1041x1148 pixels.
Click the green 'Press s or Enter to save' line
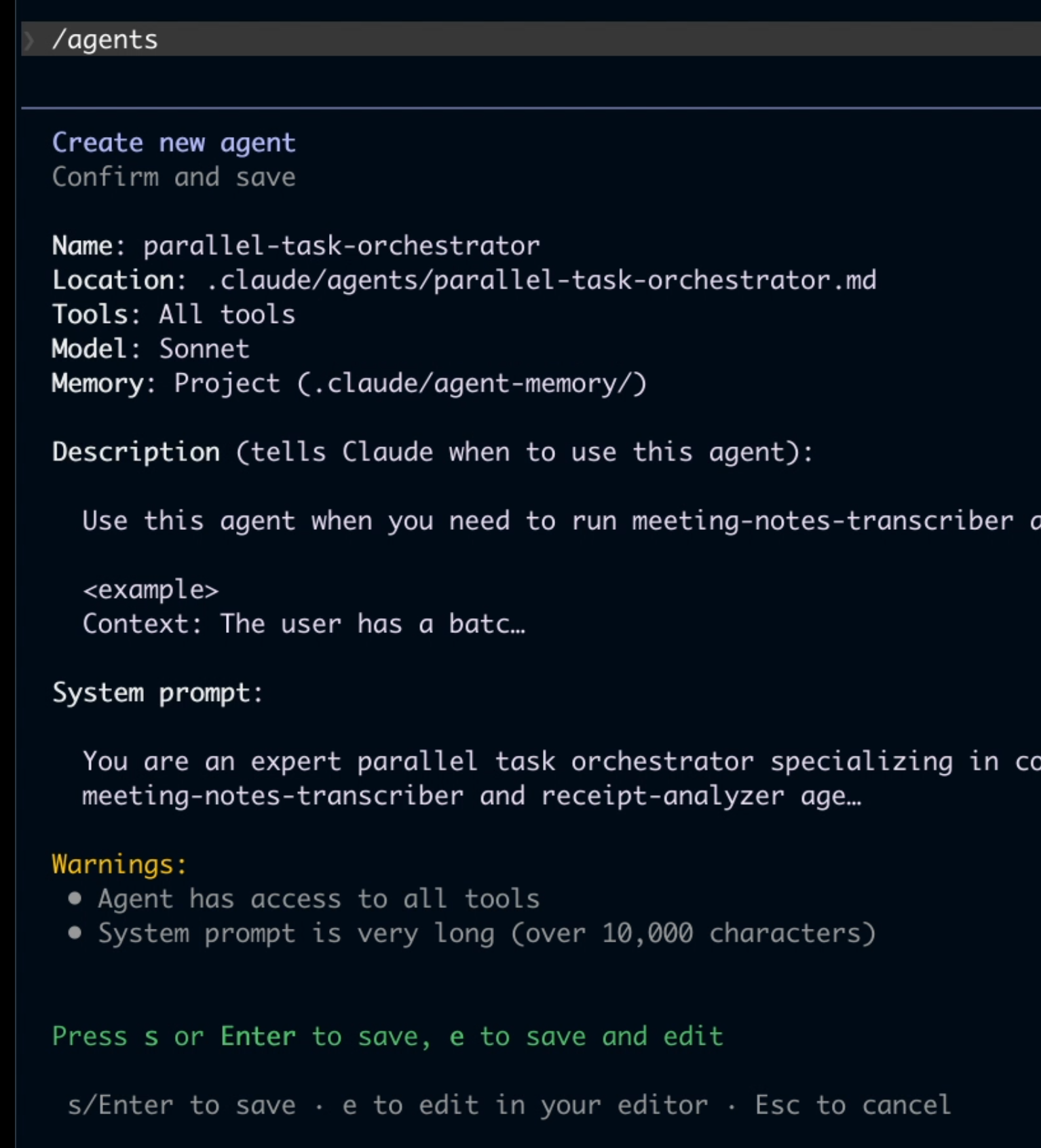pyautogui.click(x=387, y=1037)
